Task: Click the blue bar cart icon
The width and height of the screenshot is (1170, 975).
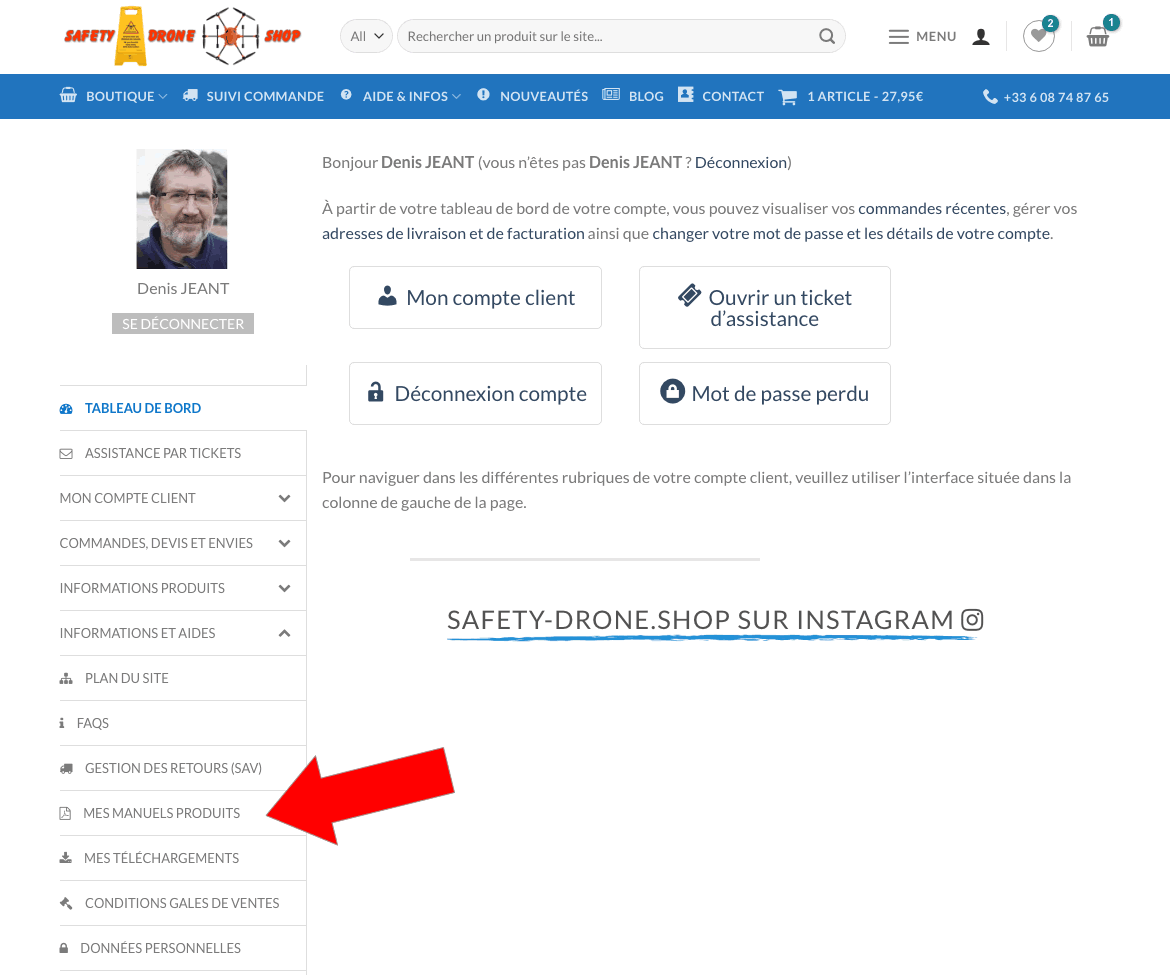Action: (x=788, y=97)
